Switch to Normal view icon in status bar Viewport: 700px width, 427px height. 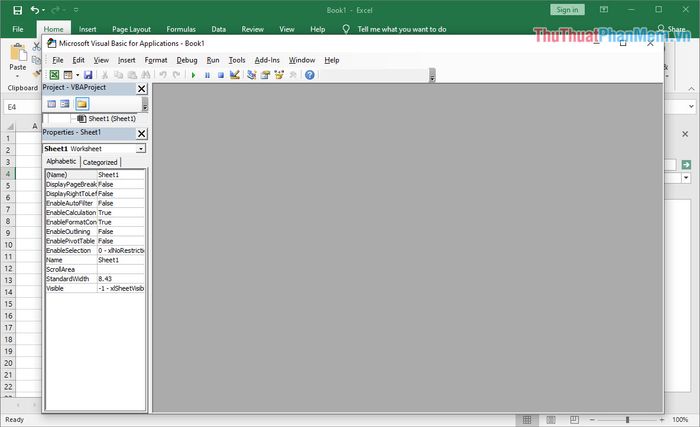tap(527, 419)
